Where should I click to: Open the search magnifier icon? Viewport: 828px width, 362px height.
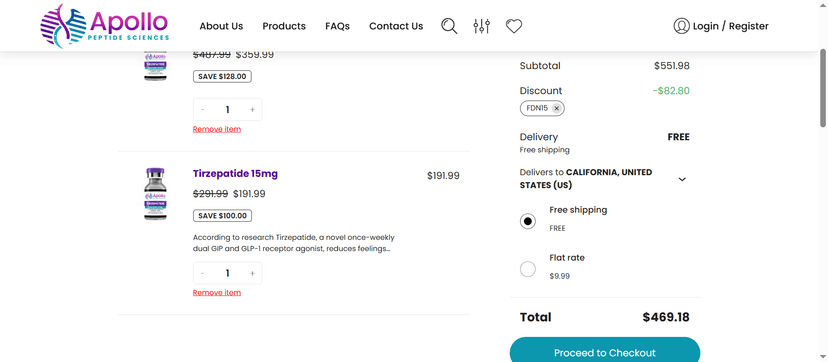449,26
